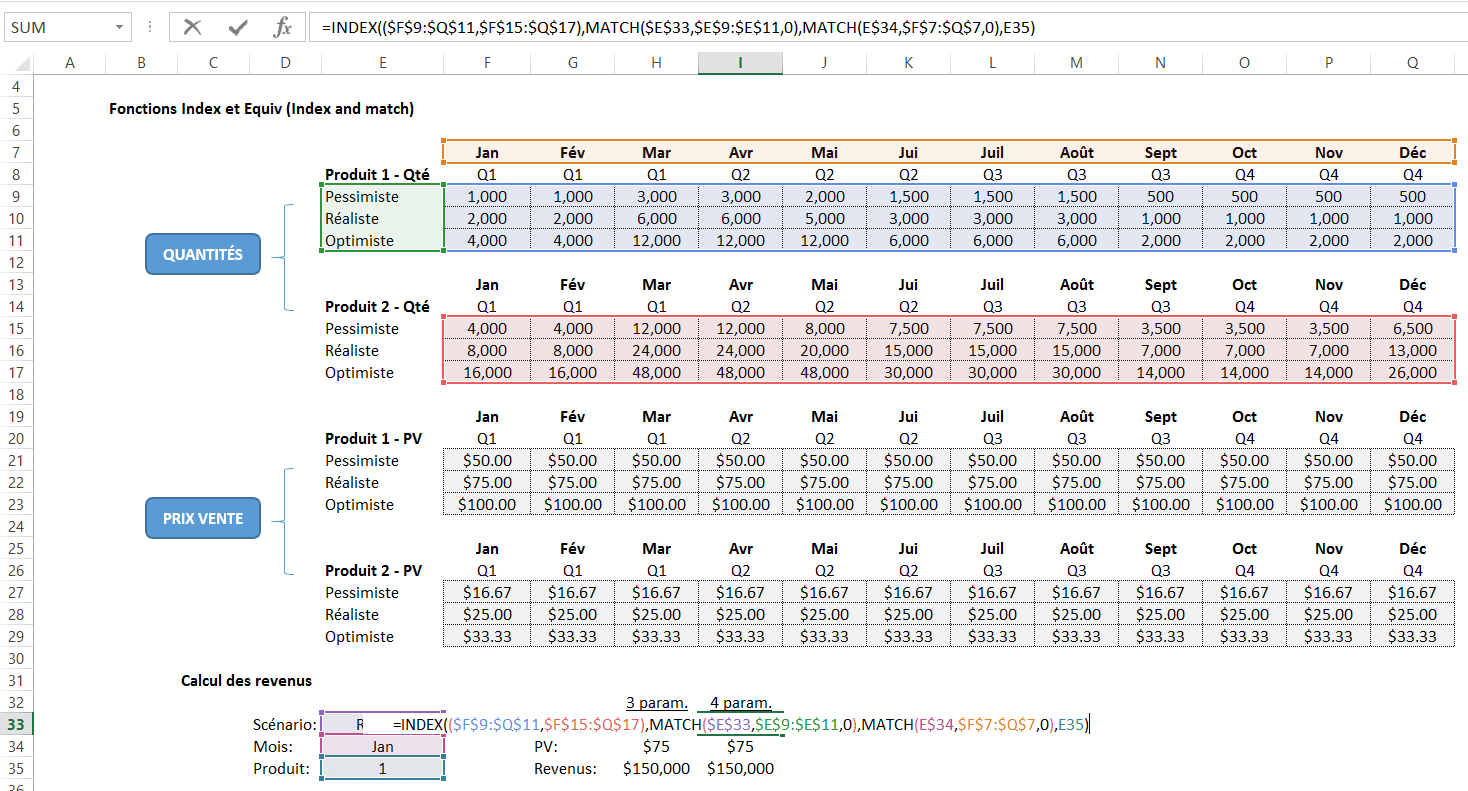Viewport: 1468px width, 791px height.
Task: Select row 33 header
Action: click(x=16, y=724)
